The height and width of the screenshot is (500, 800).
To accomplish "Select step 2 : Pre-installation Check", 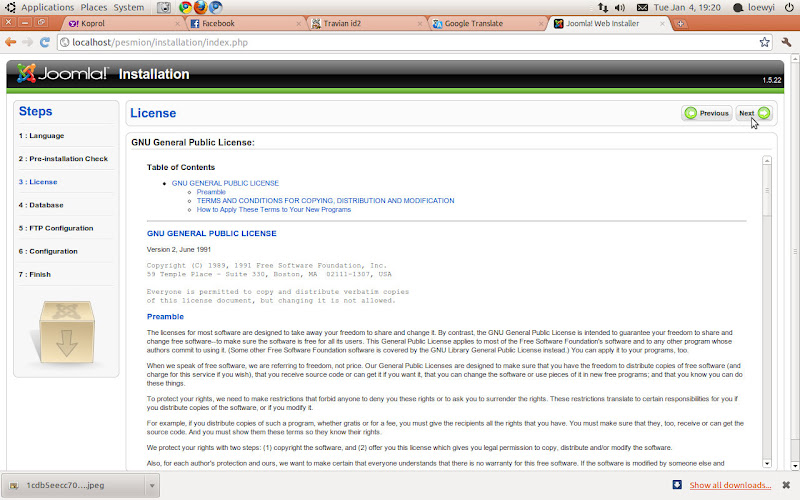I will coord(63,159).
